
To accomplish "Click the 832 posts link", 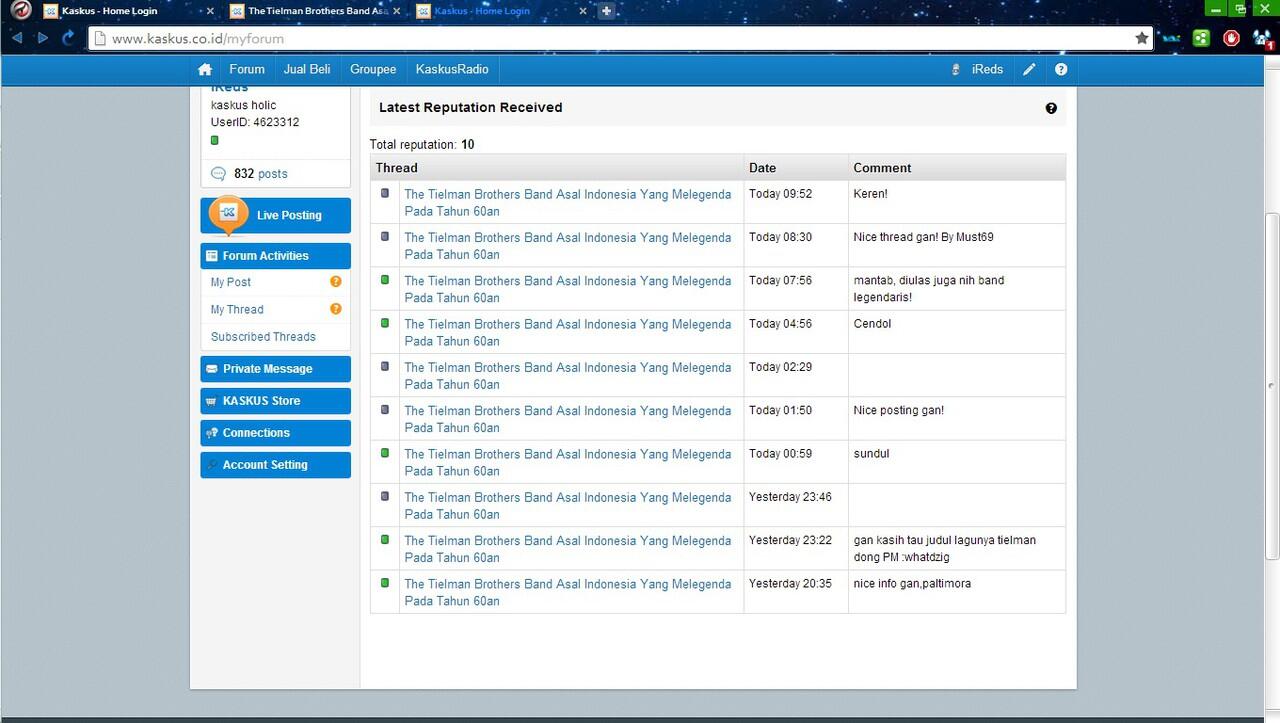I will coord(260,174).
